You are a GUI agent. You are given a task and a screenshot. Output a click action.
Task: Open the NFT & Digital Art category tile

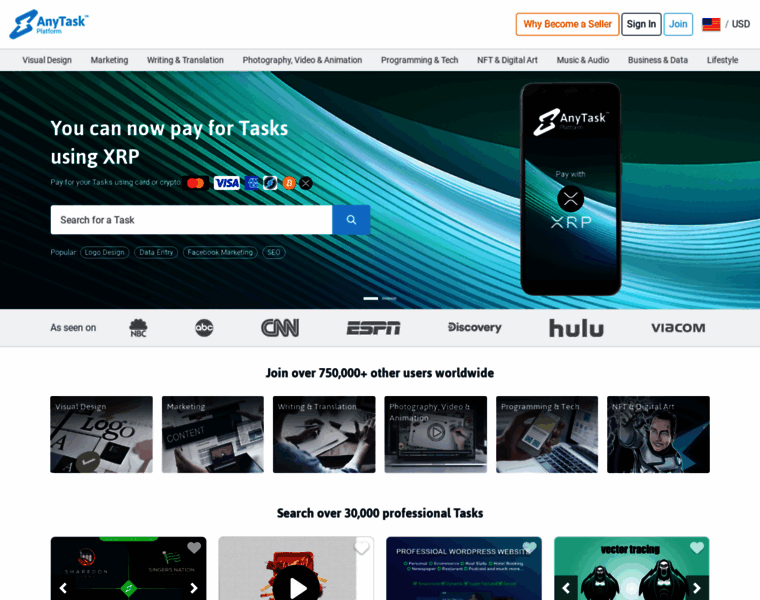coord(658,434)
